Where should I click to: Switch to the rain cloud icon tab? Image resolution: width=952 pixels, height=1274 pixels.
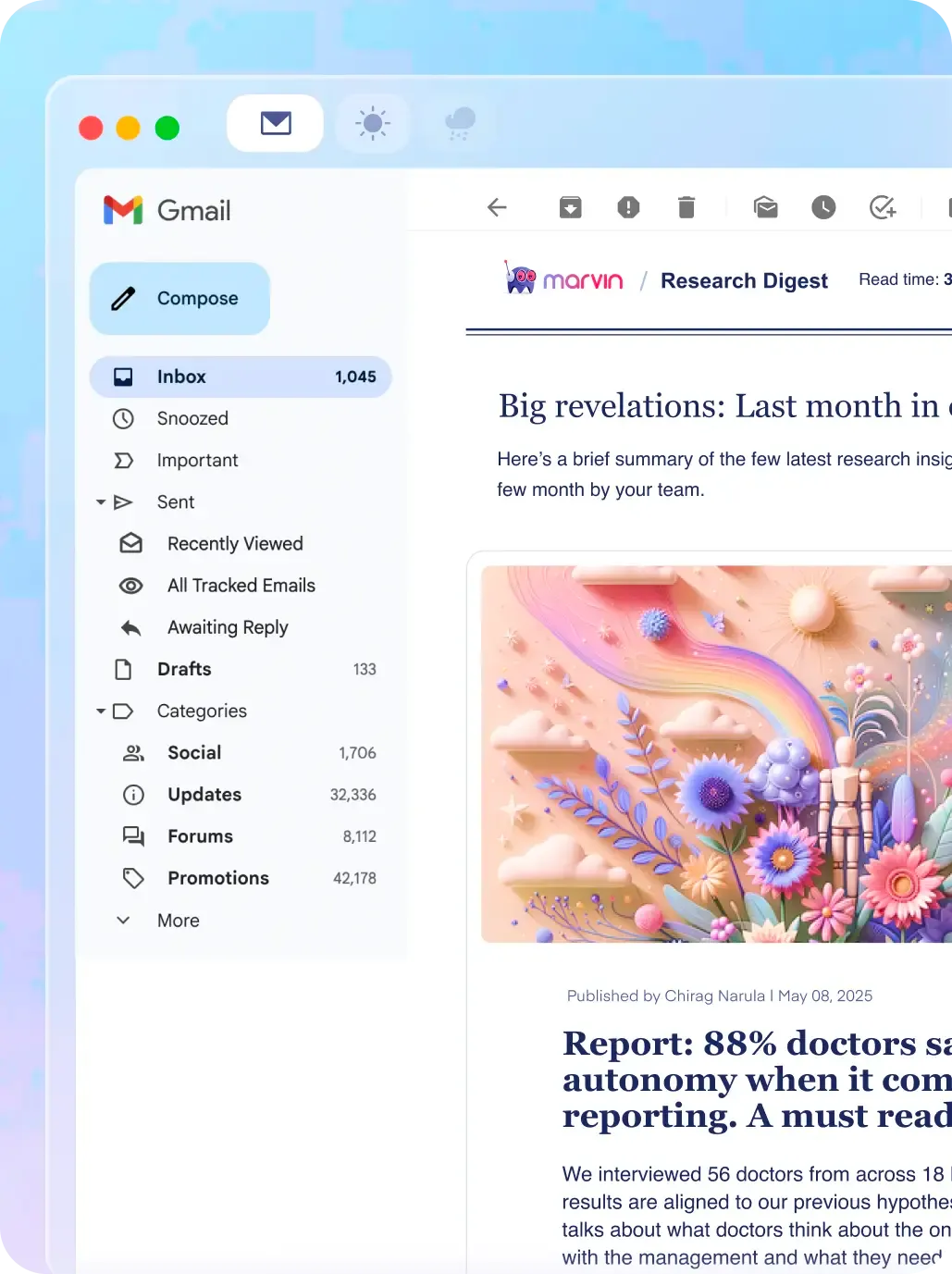tap(460, 123)
